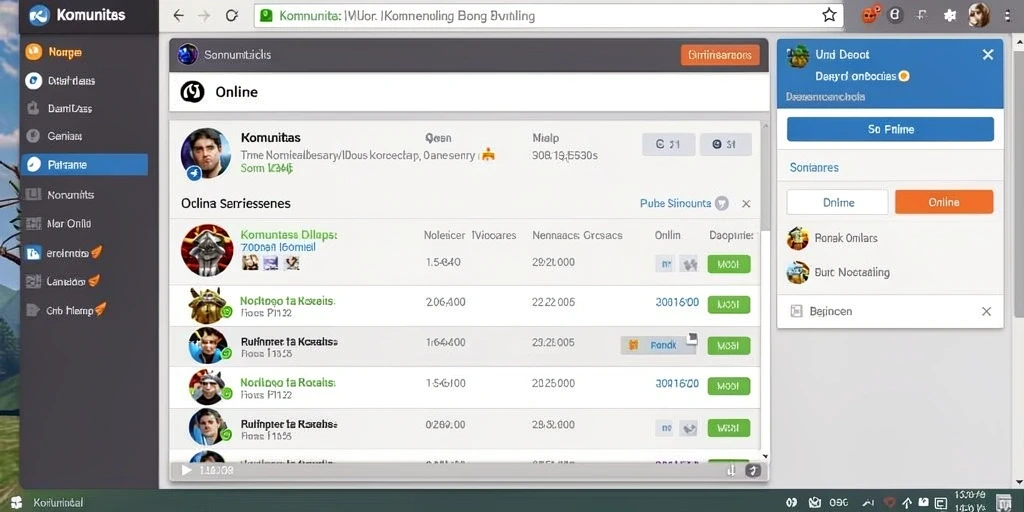Open the Nonumitts sidebar item

coord(60,195)
